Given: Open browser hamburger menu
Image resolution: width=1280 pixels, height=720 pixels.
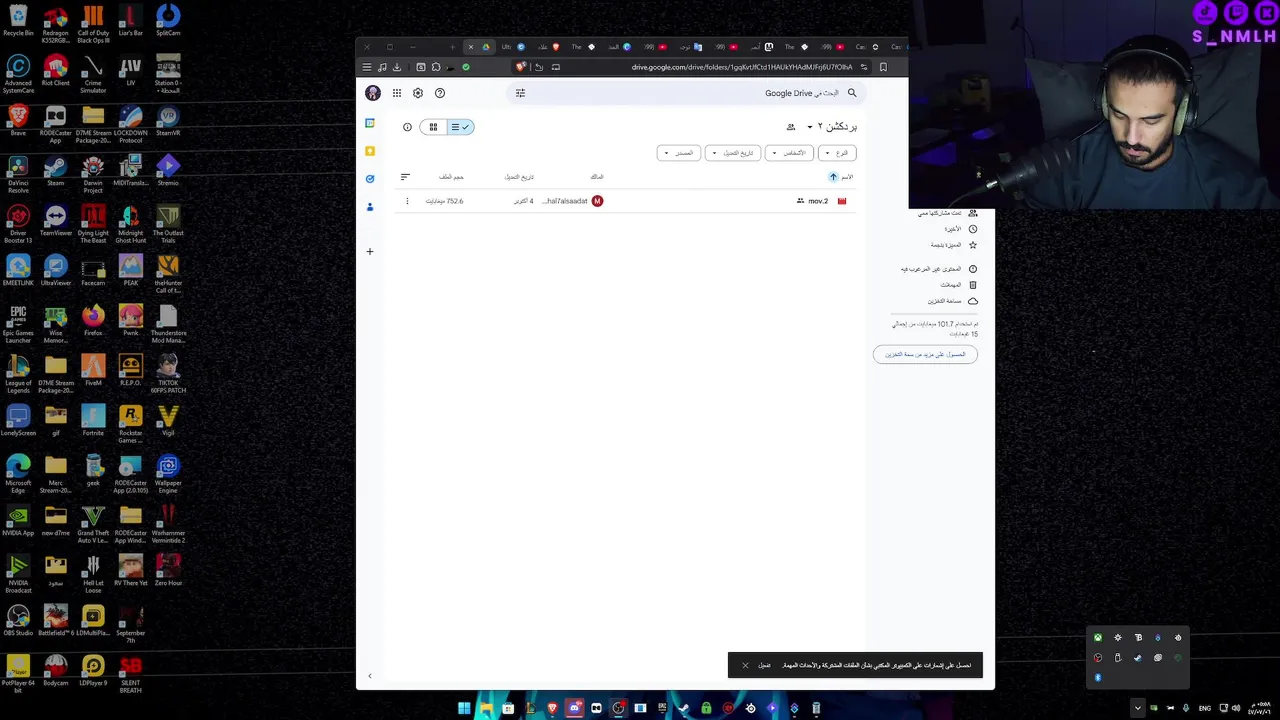Looking at the screenshot, I should (367, 67).
